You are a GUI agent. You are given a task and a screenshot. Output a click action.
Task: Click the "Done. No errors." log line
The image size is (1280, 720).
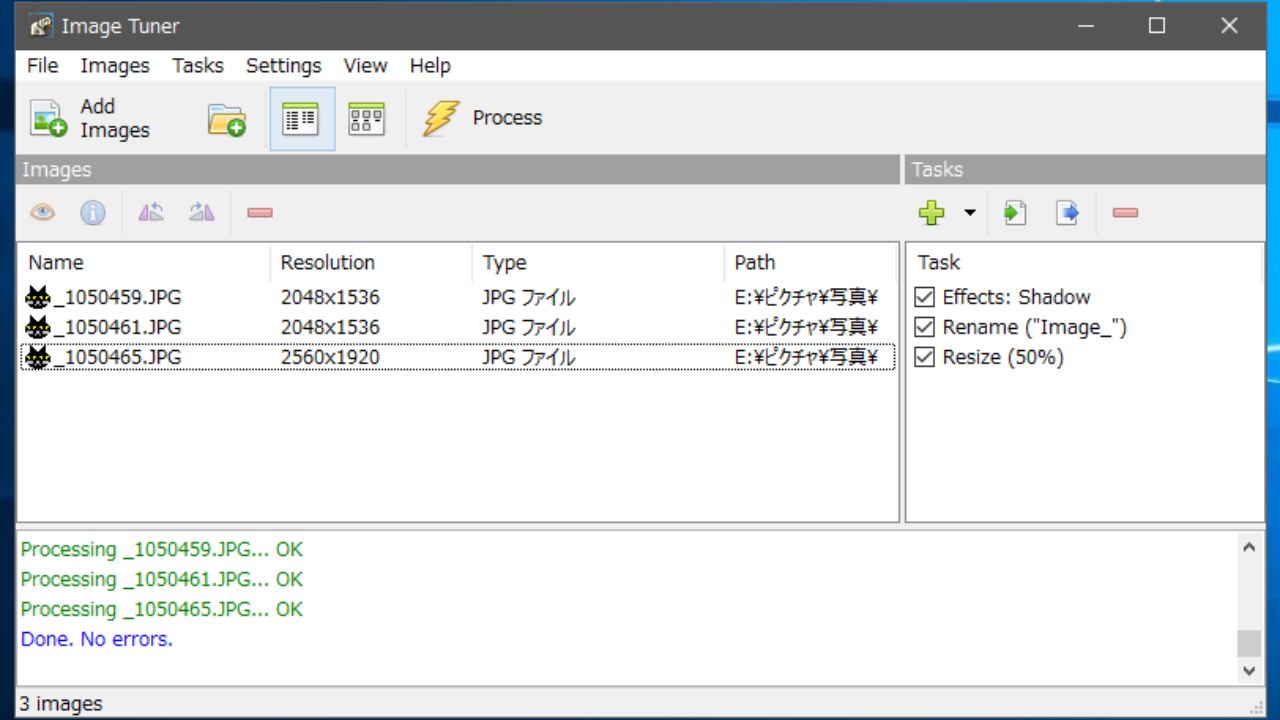(x=97, y=639)
